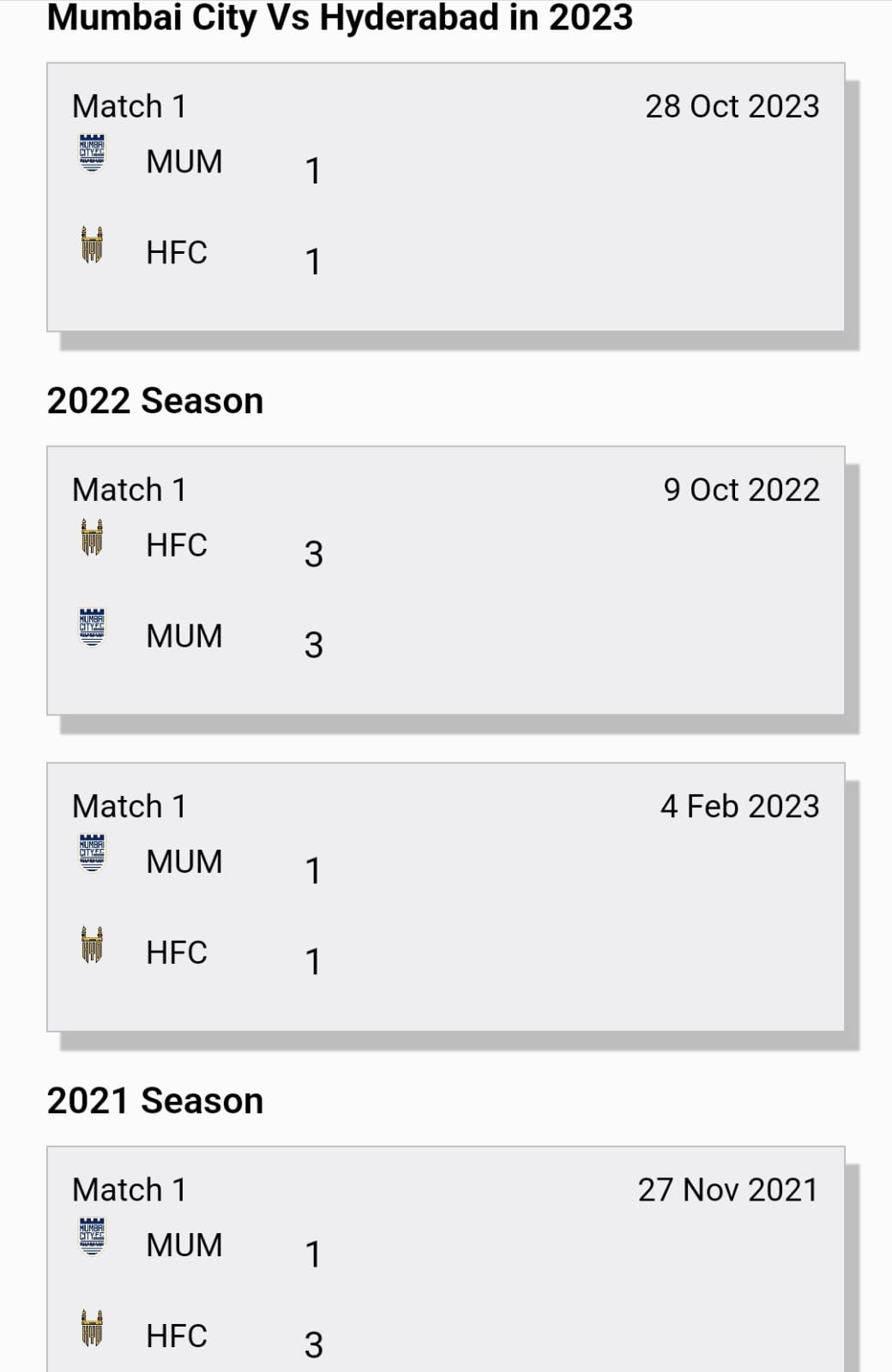Tap the 4 Feb 2023 date label
This screenshot has width=892, height=1372.
point(739,806)
